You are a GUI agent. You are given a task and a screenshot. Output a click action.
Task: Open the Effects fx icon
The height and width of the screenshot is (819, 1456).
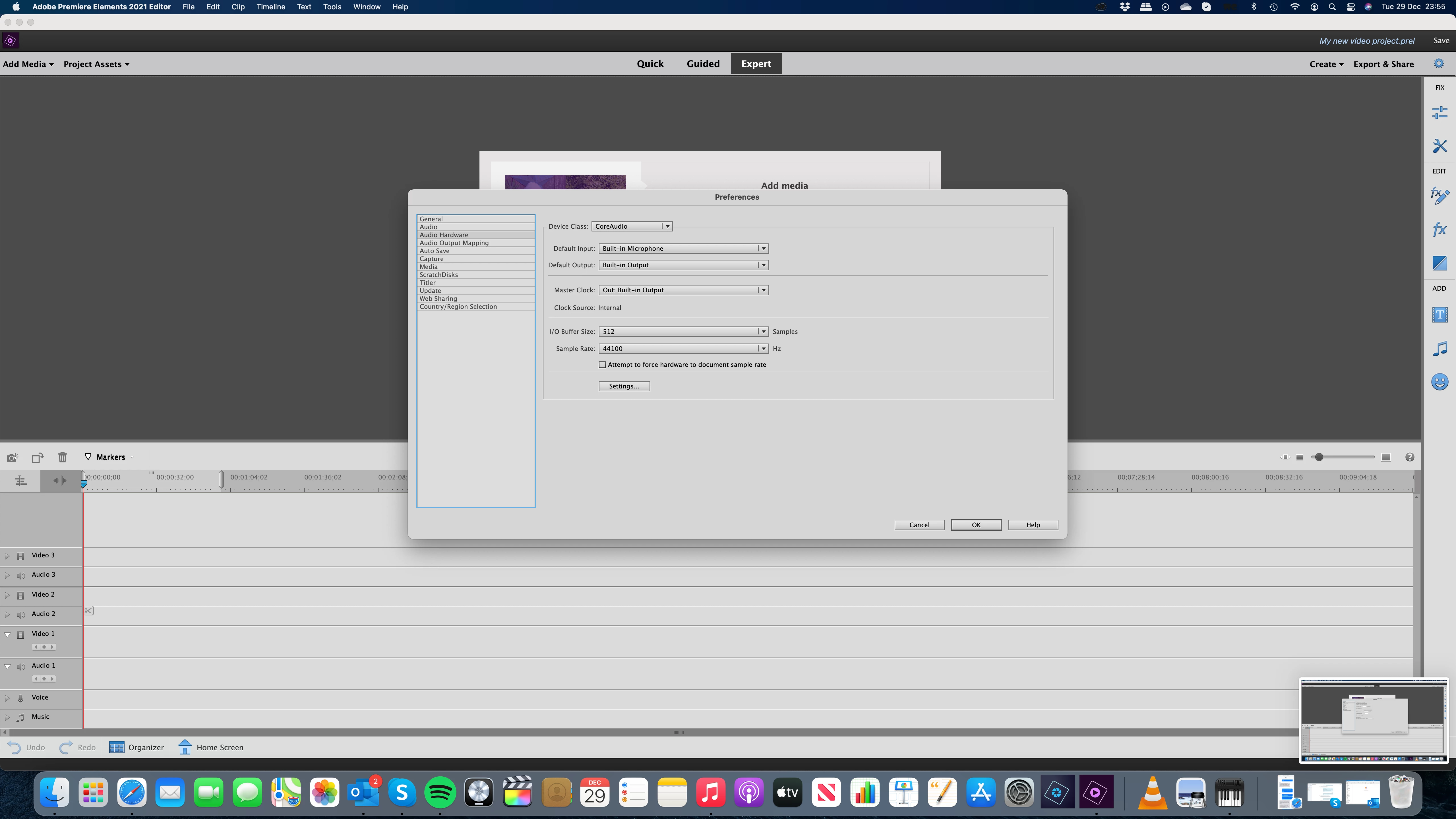pos(1439,229)
